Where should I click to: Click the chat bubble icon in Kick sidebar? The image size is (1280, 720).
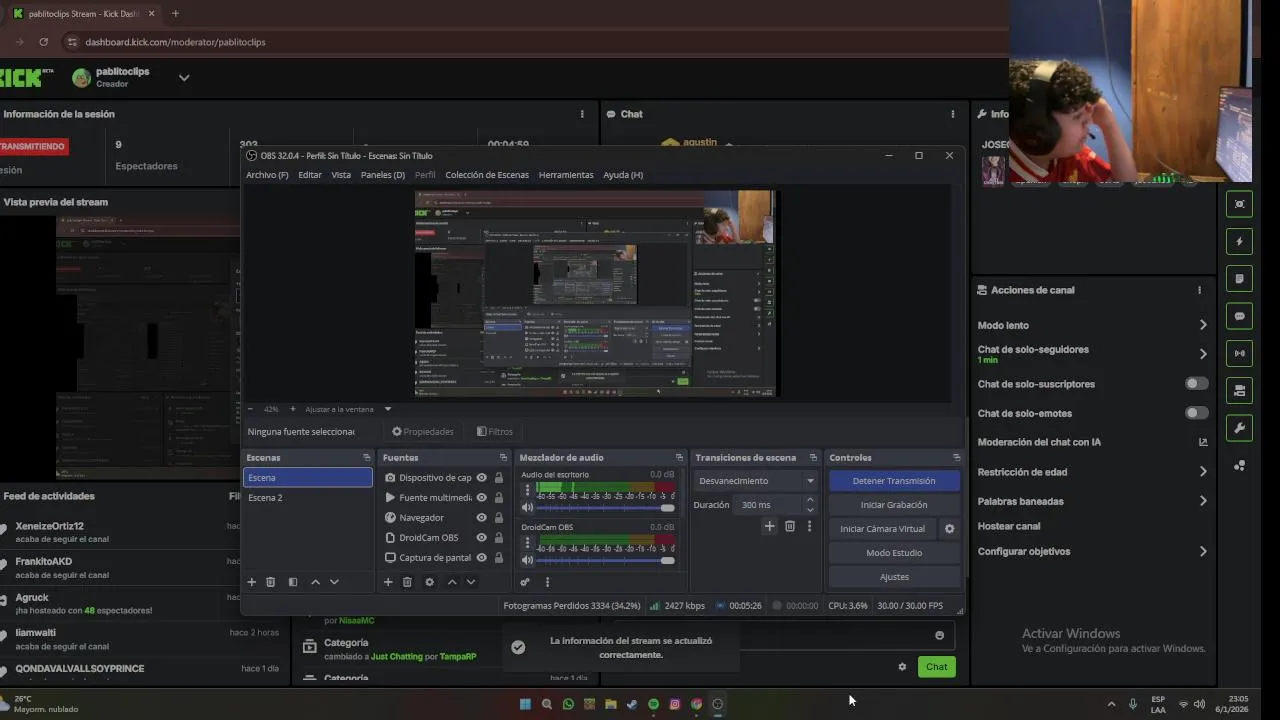click(x=1239, y=316)
